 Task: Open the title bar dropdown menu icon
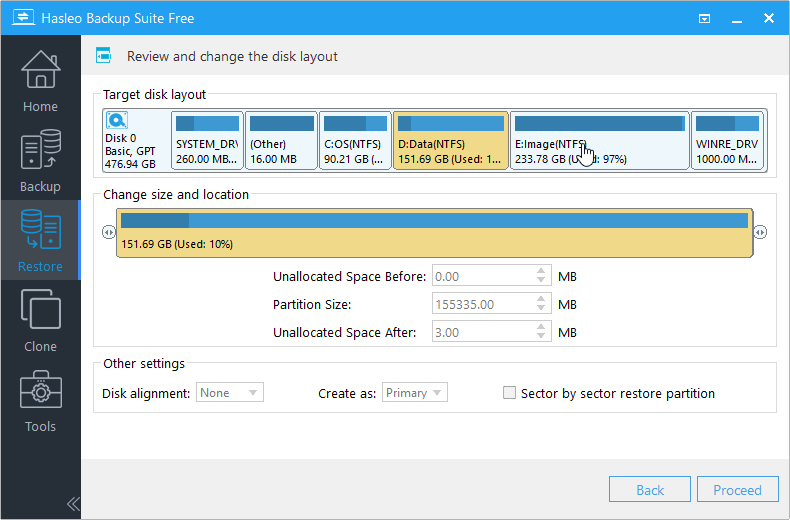pos(704,18)
